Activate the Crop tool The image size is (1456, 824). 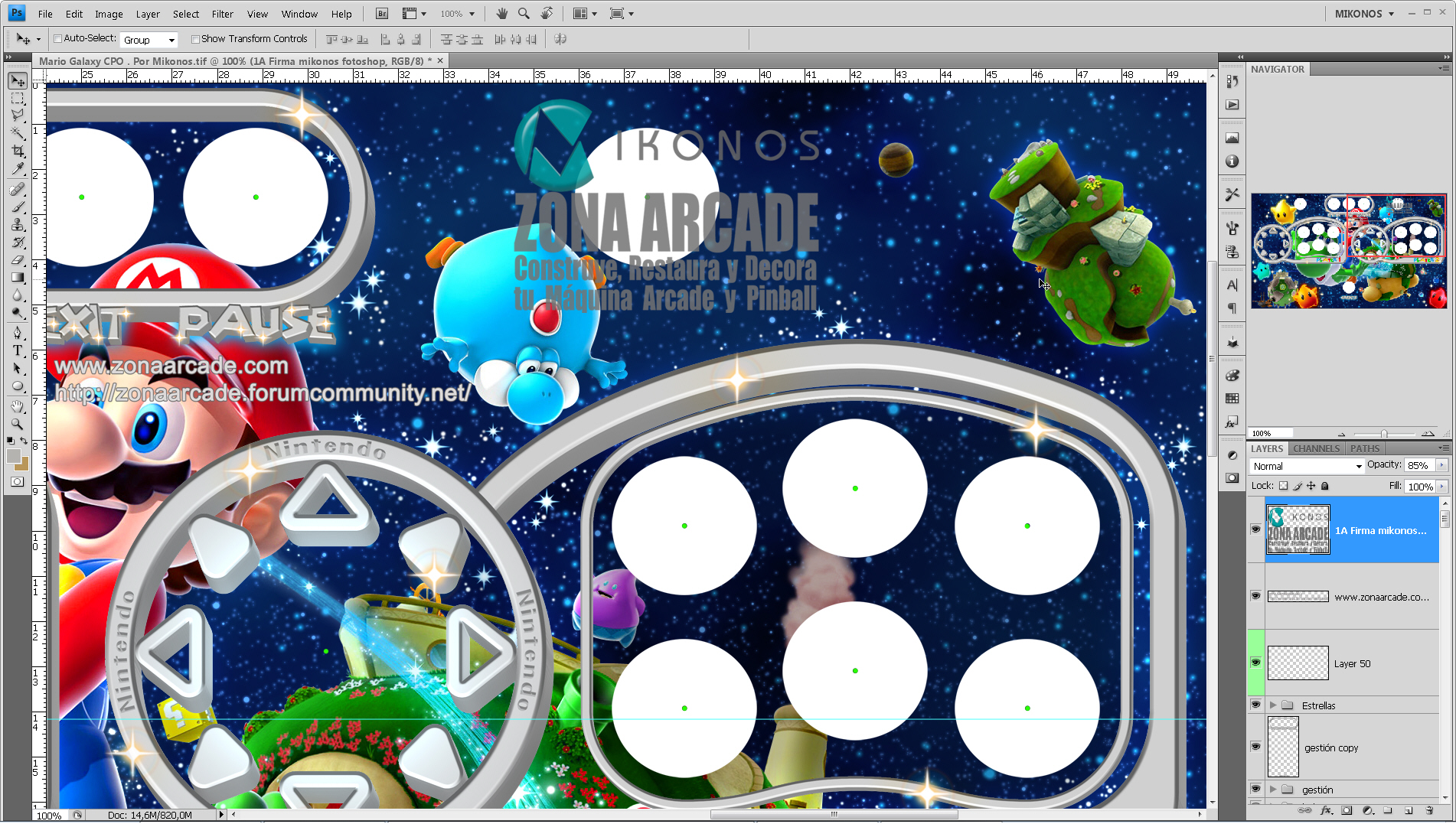[x=18, y=151]
